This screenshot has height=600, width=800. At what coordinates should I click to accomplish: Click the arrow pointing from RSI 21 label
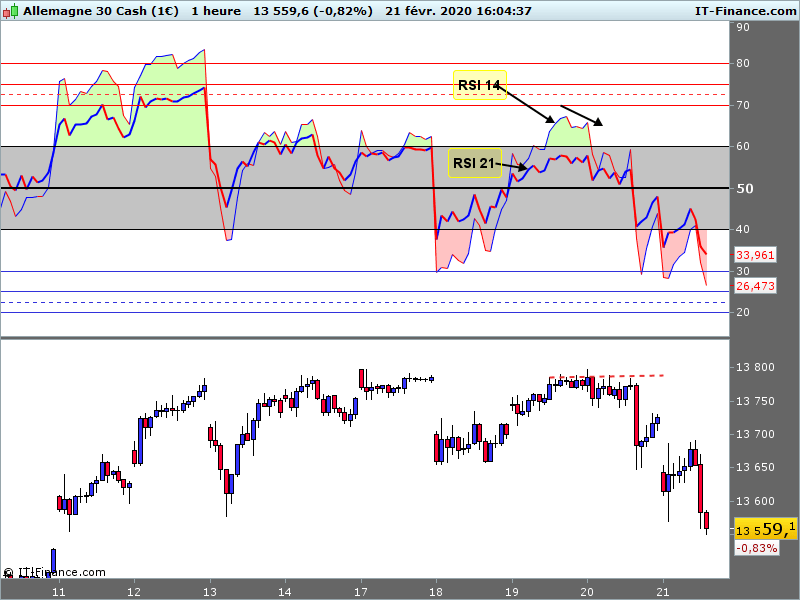point(513,166)
